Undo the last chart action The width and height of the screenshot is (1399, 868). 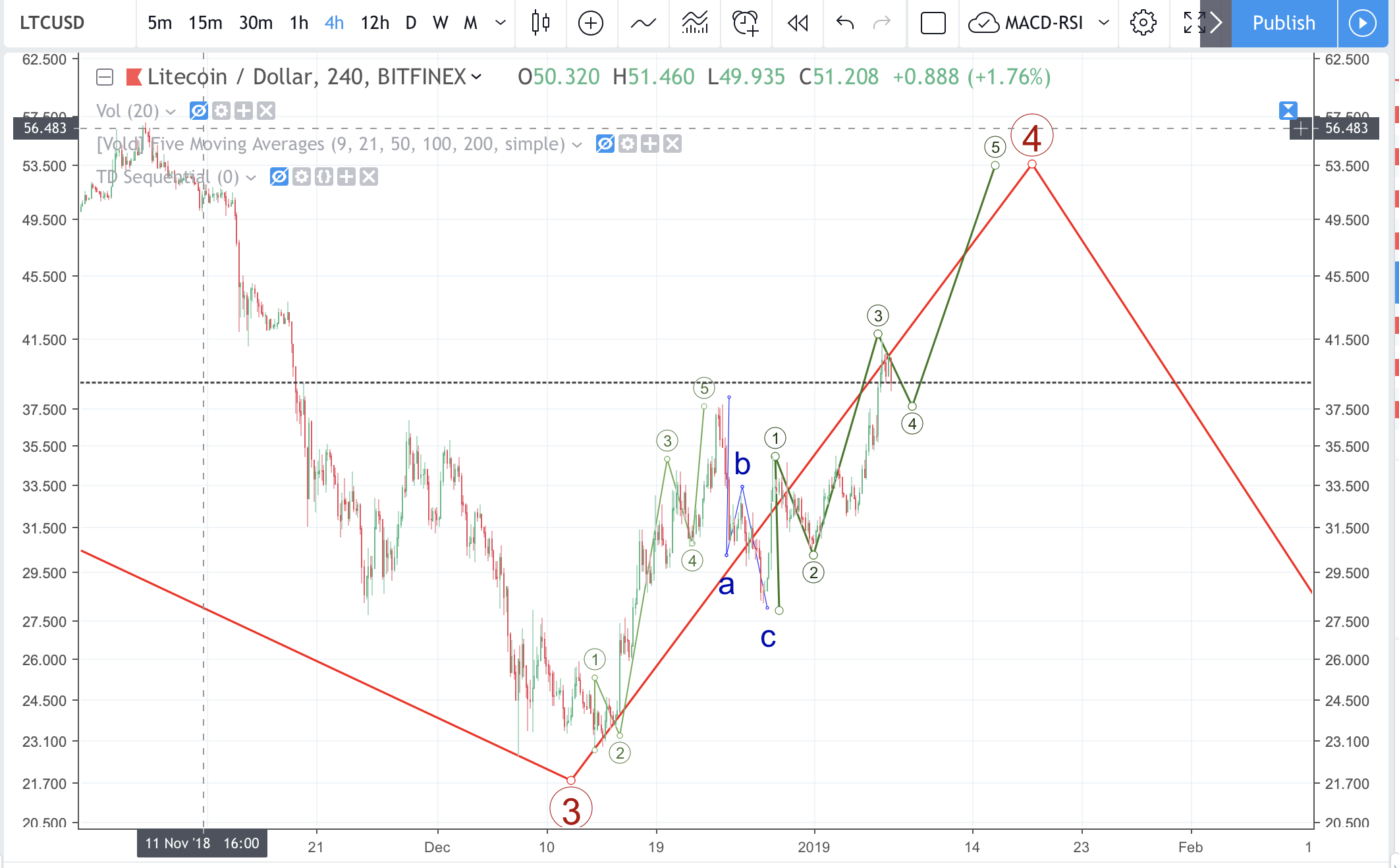(844, 23)
